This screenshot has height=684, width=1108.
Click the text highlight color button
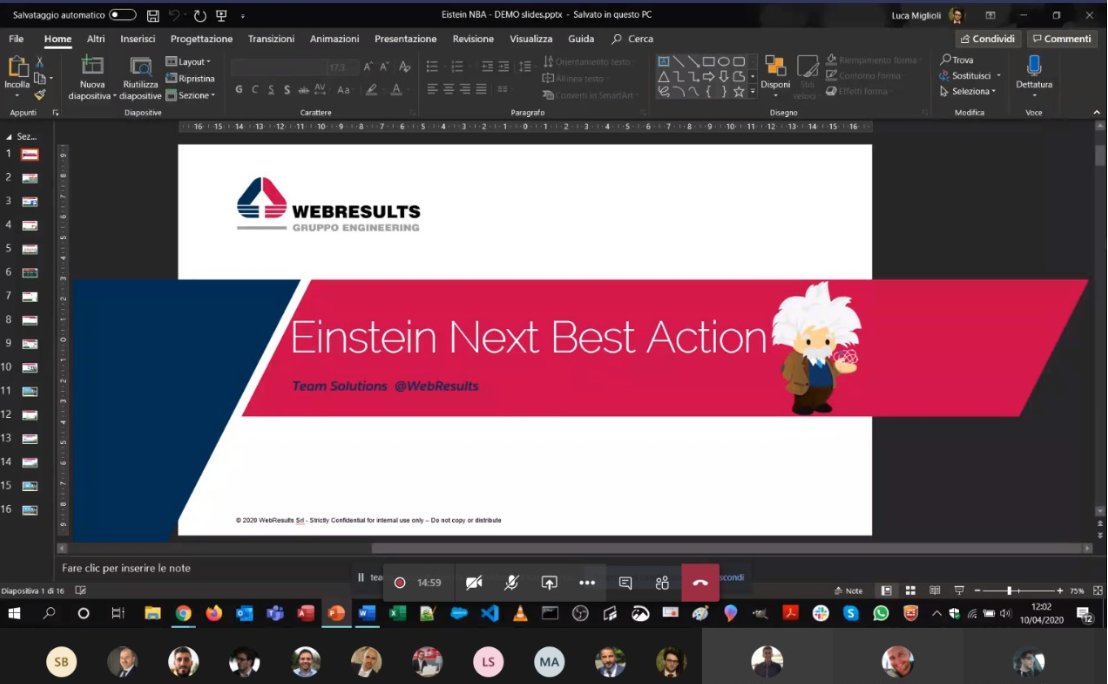(x=371, y=89)
